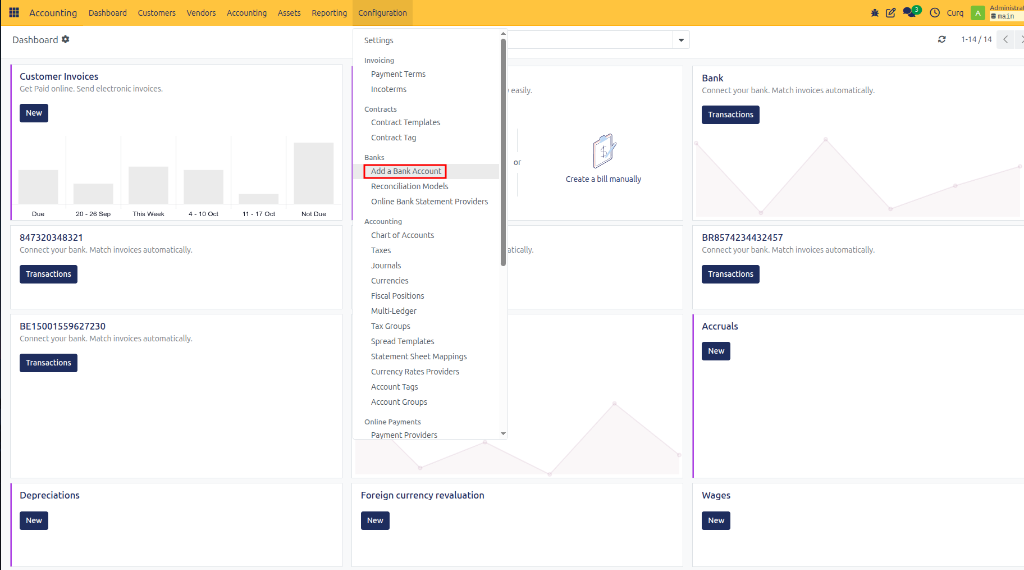Click the Create a bill manually icon
Image resolution: width=1024 pixels, height=570 pixels.
pyautogui.click(x=604, y=151)
